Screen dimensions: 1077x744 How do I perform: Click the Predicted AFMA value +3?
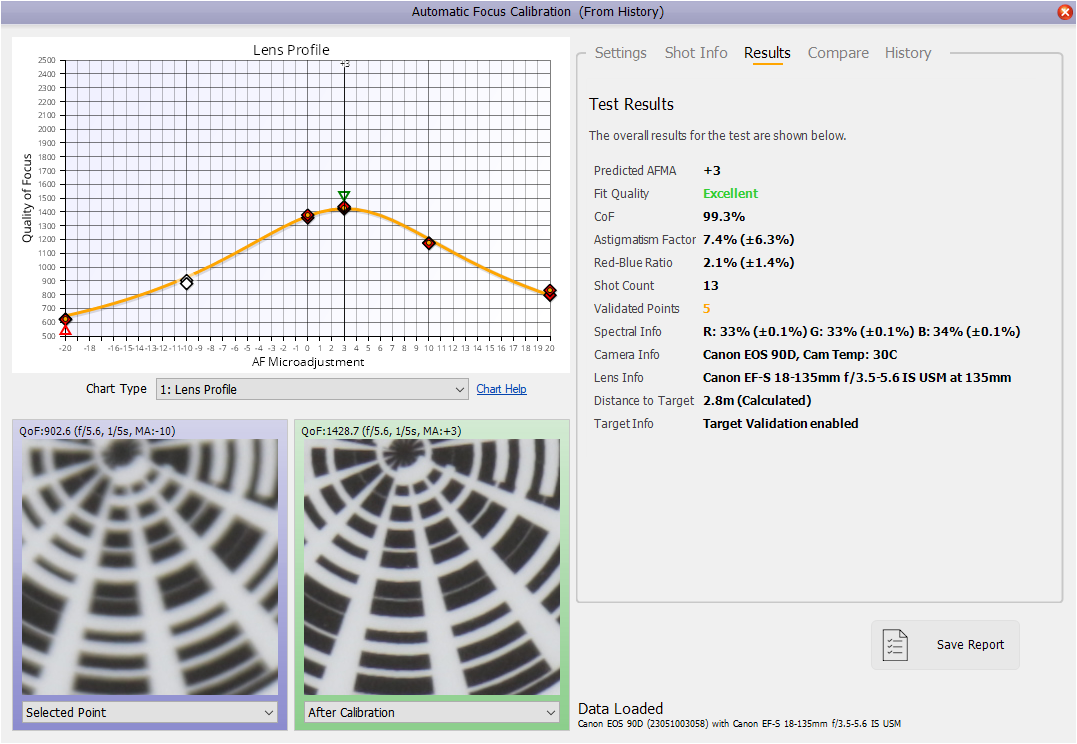(712, 171)
